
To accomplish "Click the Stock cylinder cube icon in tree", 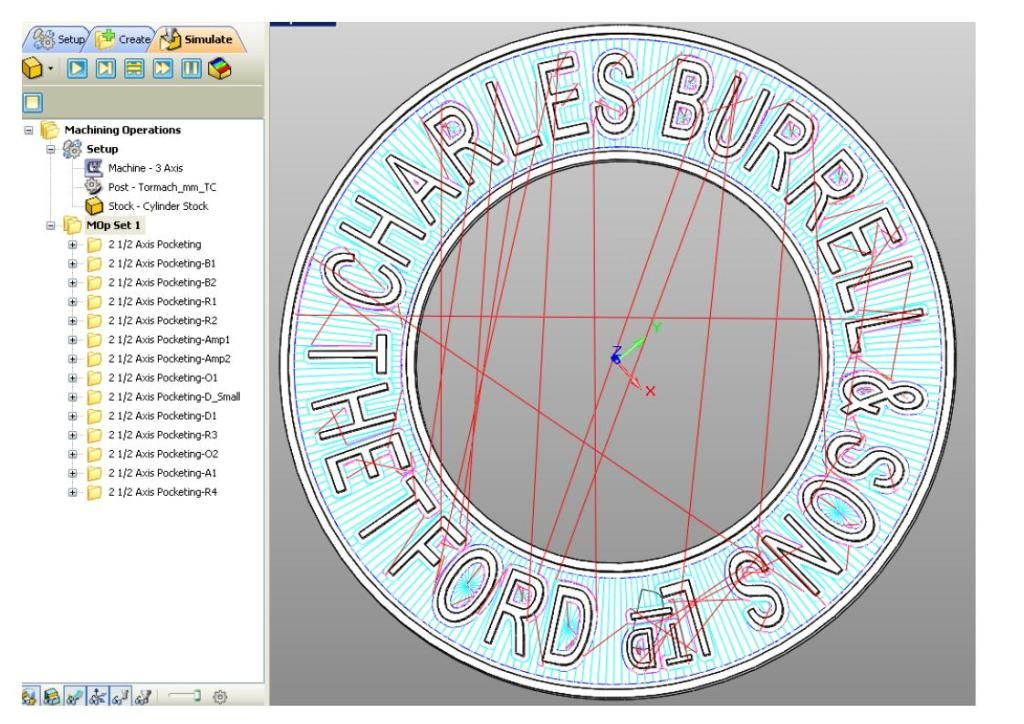I will click(x=94, y=206).
